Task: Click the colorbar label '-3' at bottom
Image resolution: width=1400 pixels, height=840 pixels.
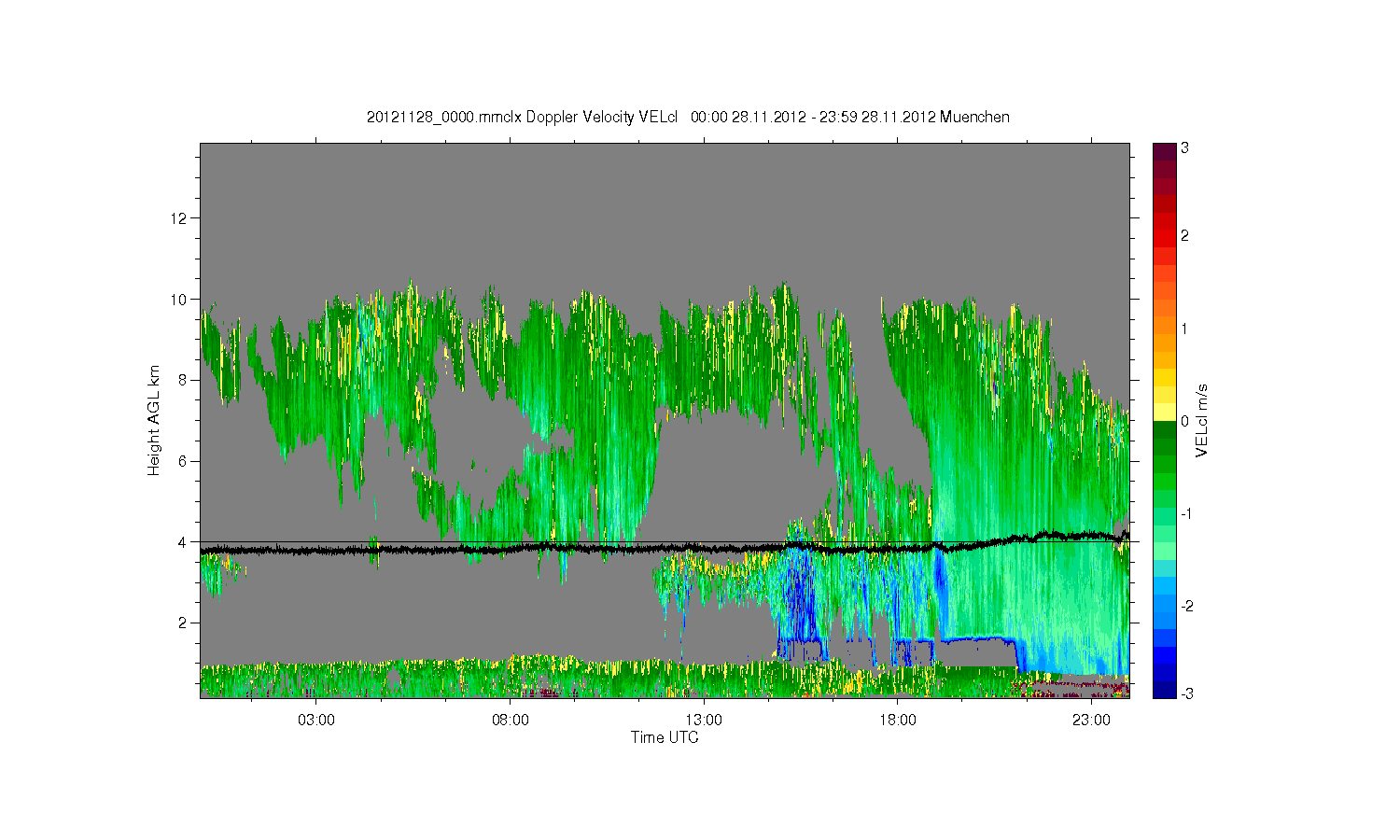Action: click(1185, 693)
